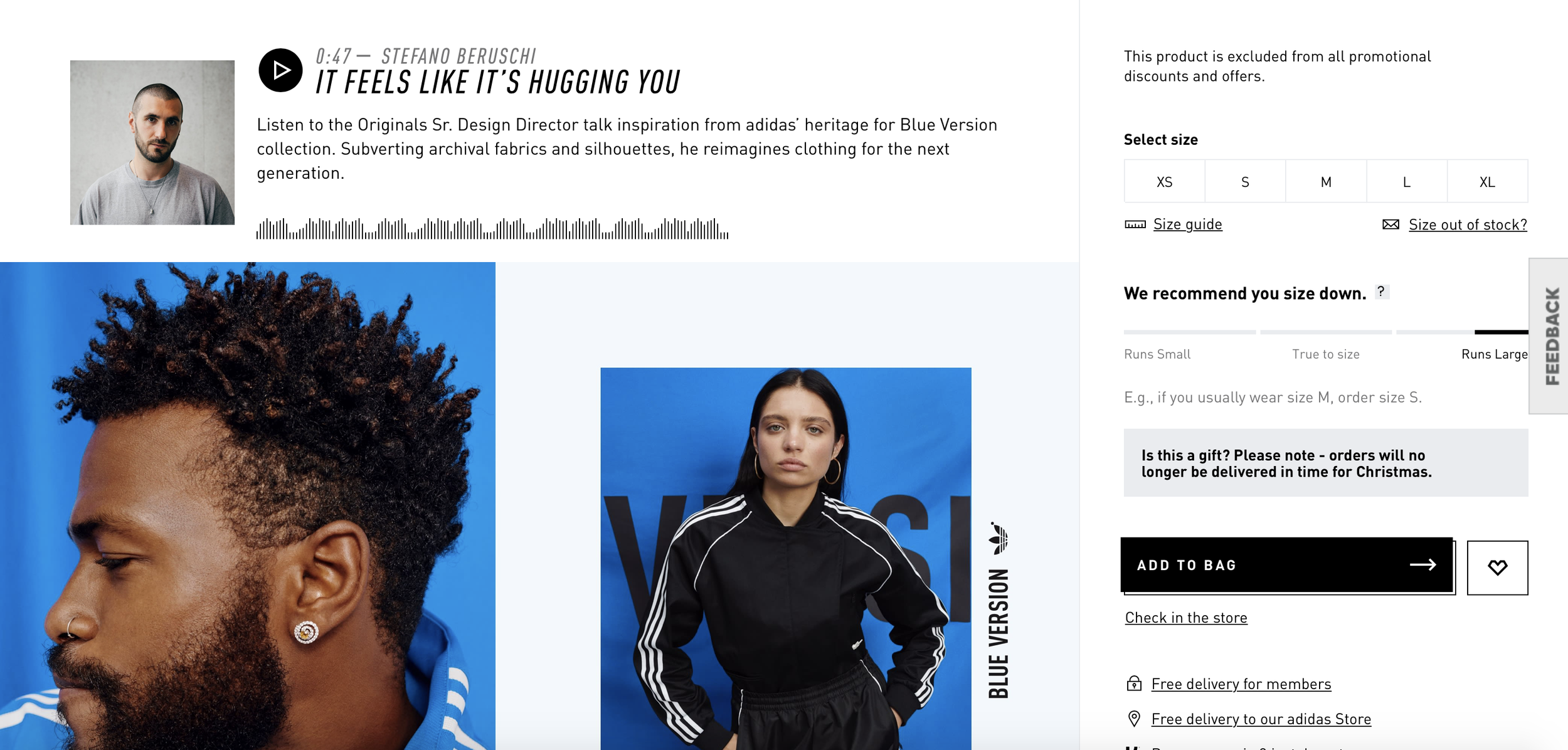Click the lock icon beside free member delivery
Screen dimensions: 1568x750
click(x=1134, y=684)
